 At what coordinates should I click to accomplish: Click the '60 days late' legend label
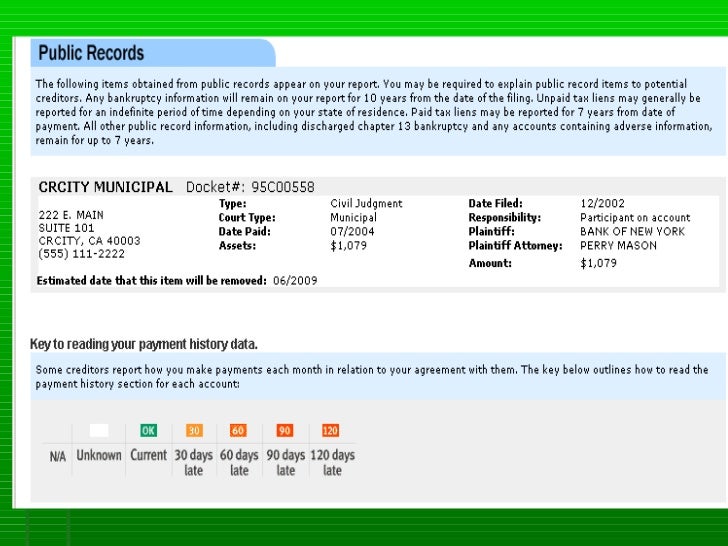239,462
